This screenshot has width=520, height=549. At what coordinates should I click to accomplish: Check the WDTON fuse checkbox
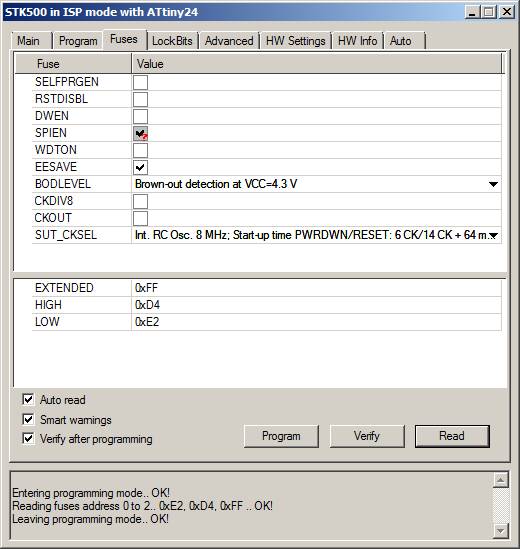(x=140, y=151)
